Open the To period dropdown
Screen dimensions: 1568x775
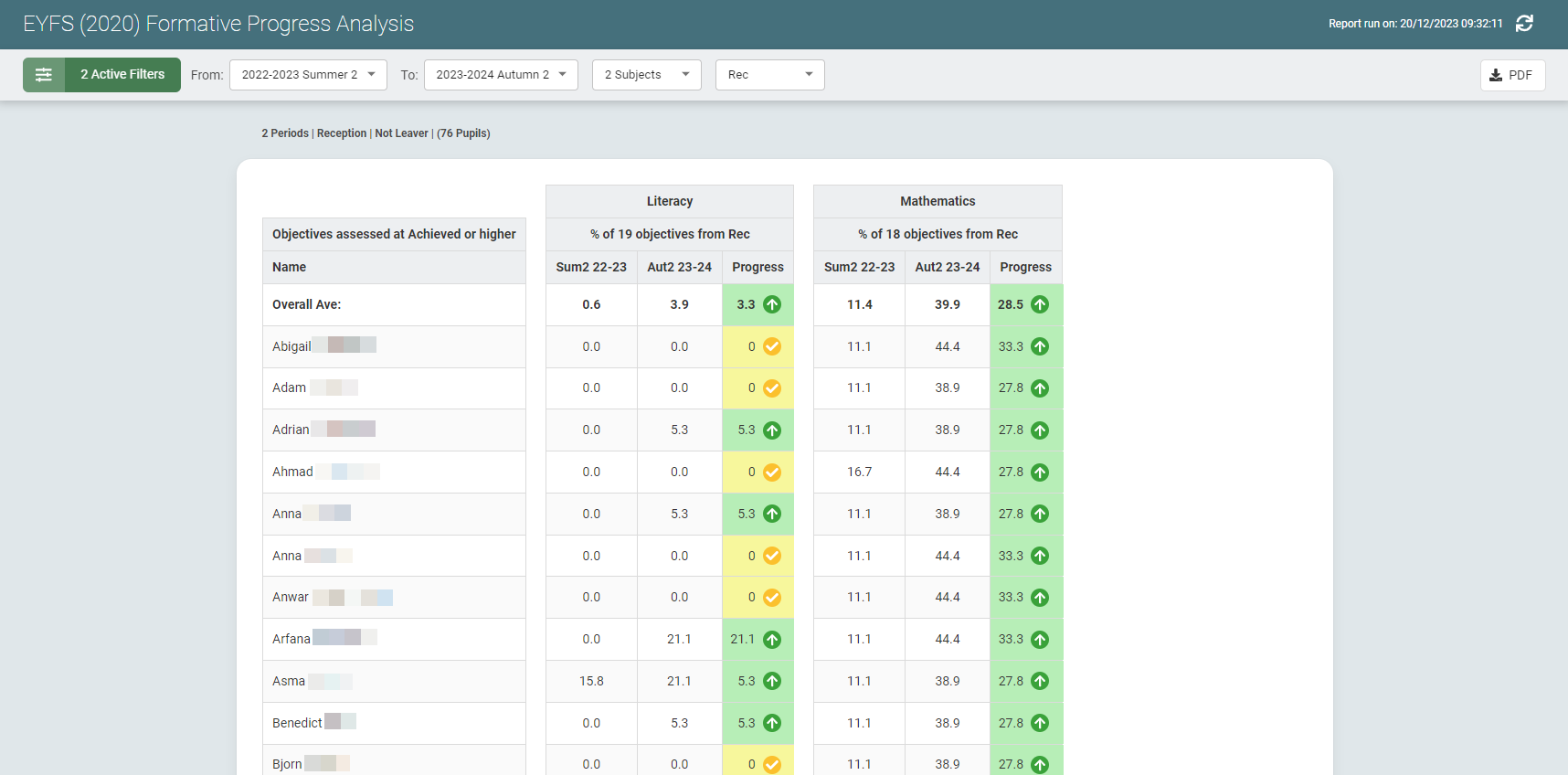point(501,75)
